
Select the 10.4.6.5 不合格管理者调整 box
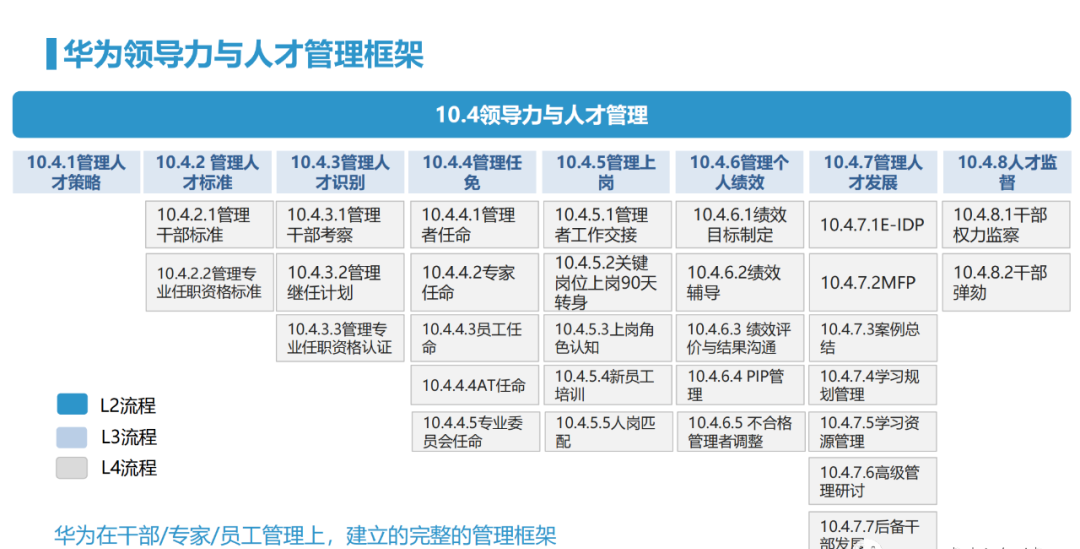tap(740, 432)
